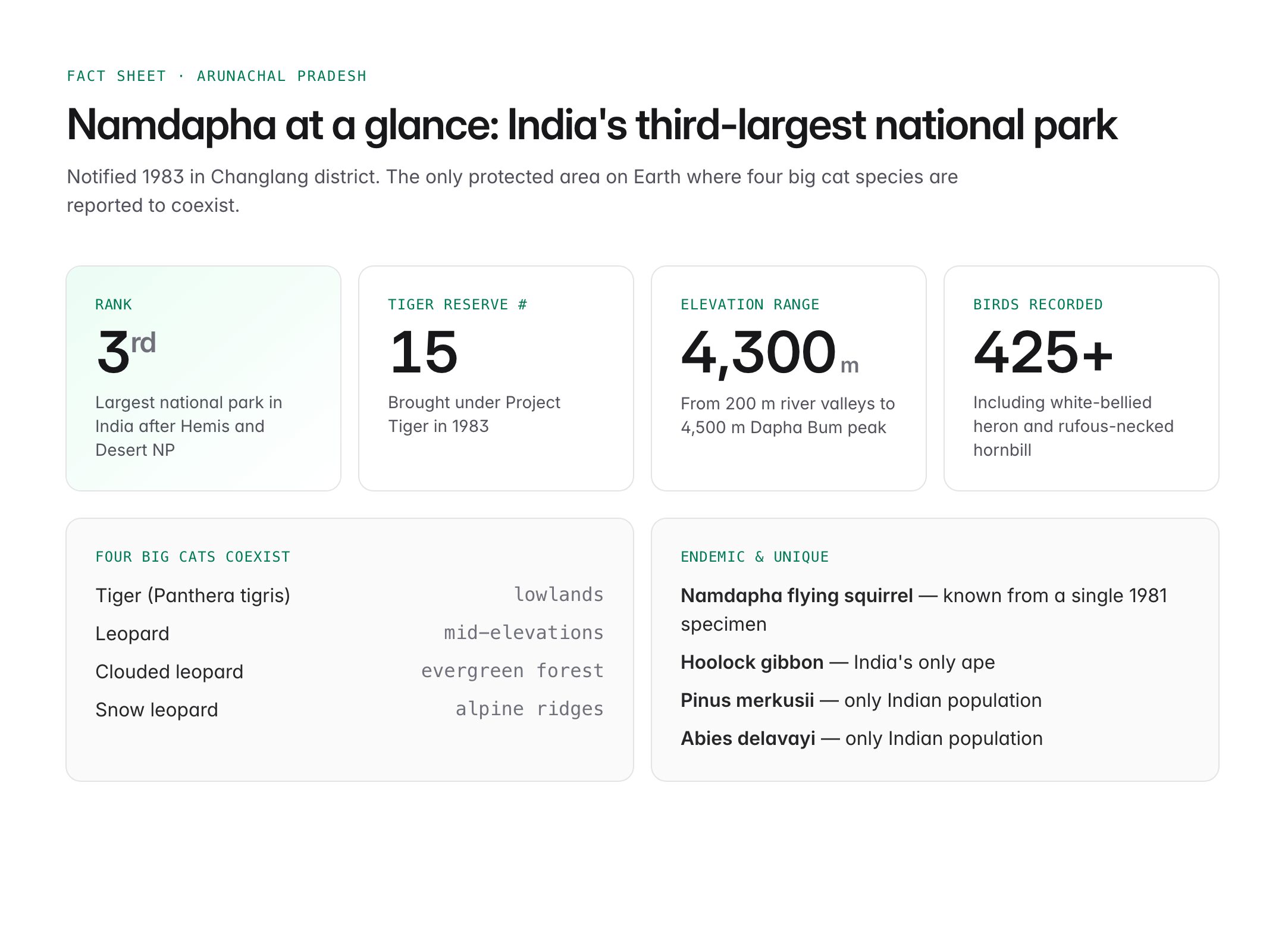Click the 'FACT SHEET · ARUNACHAL PRADESH' header label
The width and height of the screenshot is (1285, 952).
(x=217, y=76)
